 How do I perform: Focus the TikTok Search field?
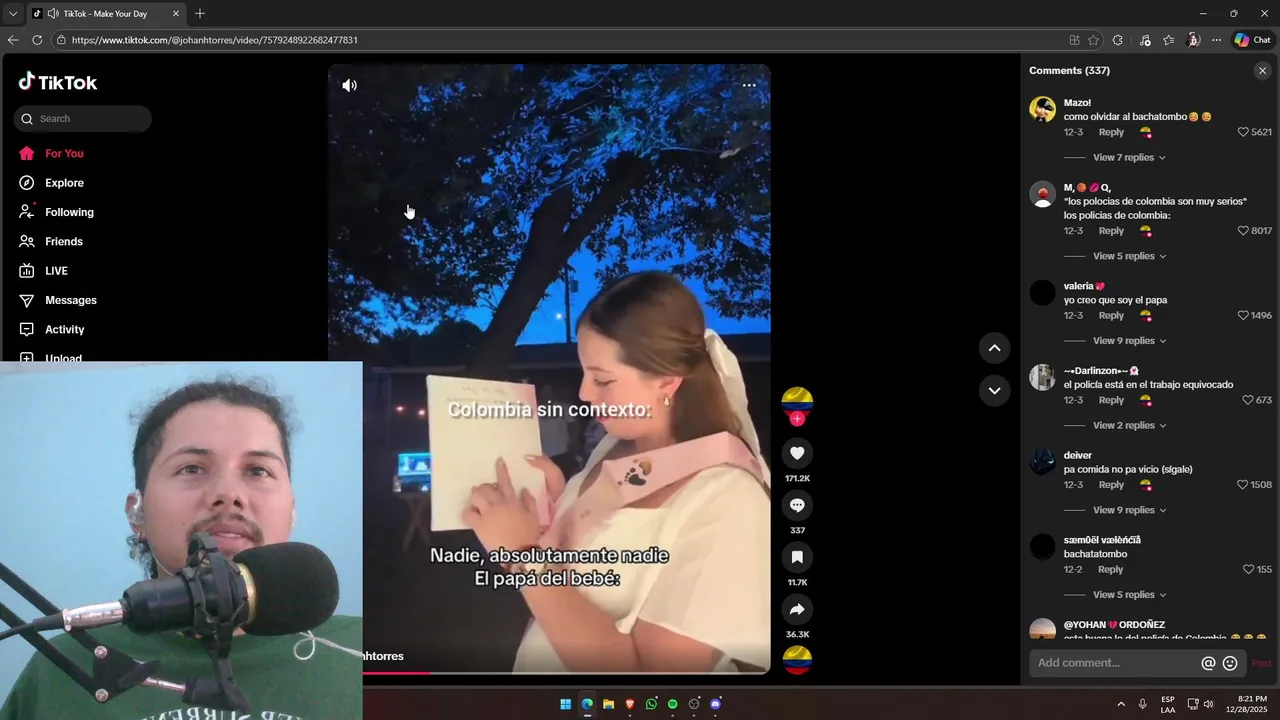click(x=83, y=118)
